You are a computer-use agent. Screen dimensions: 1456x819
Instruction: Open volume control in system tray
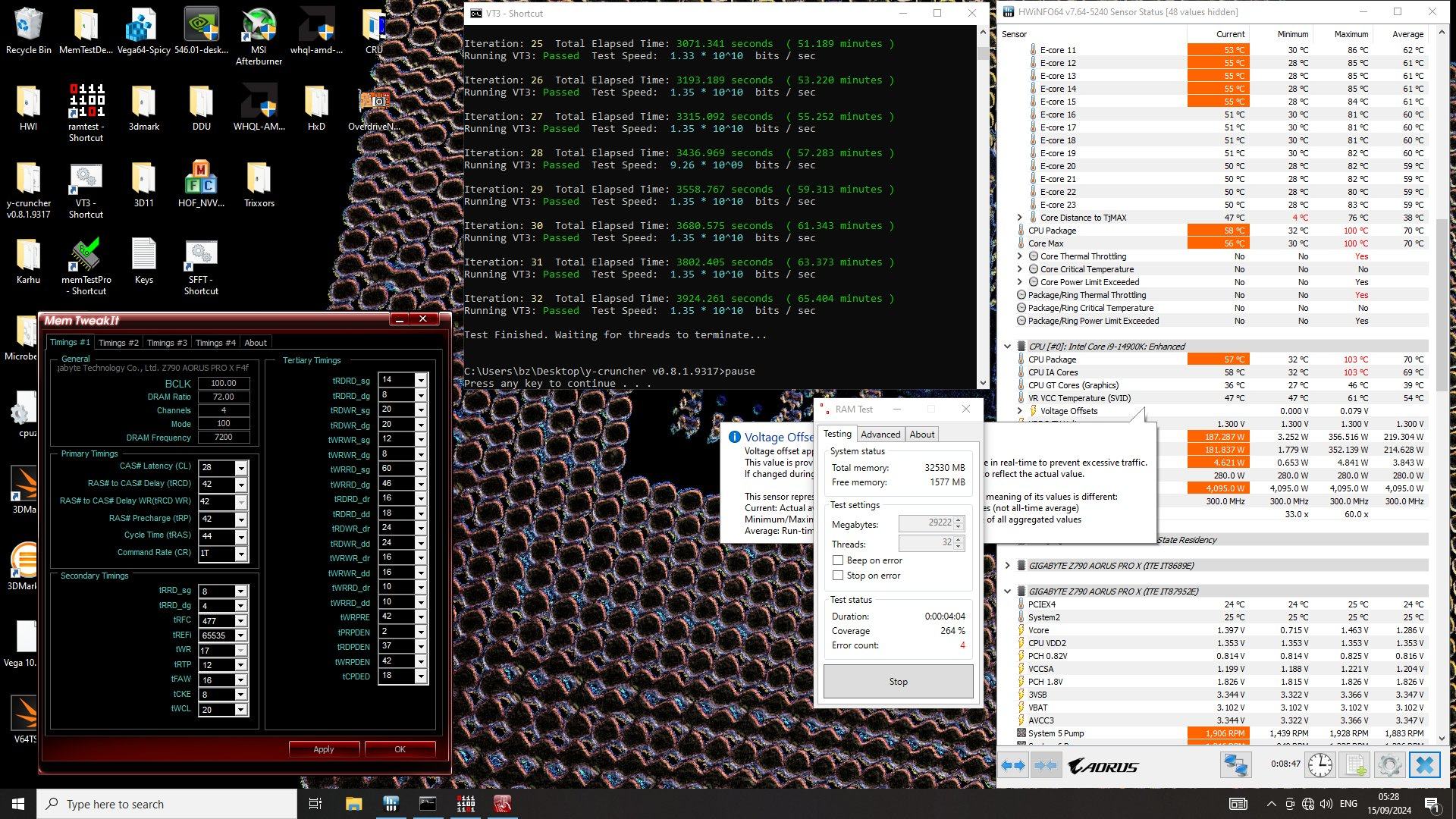[x=1326, y=804]
